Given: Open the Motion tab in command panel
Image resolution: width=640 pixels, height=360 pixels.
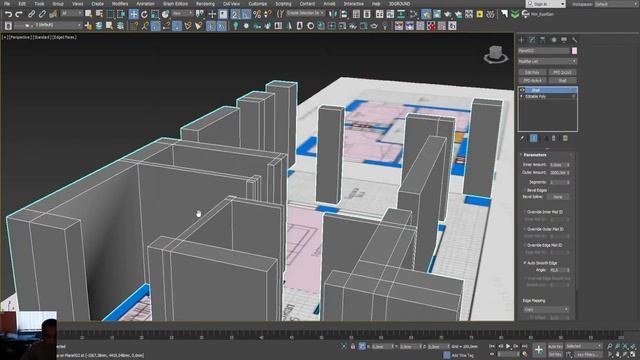Looking at the screenshot, I should coord(553,40).
